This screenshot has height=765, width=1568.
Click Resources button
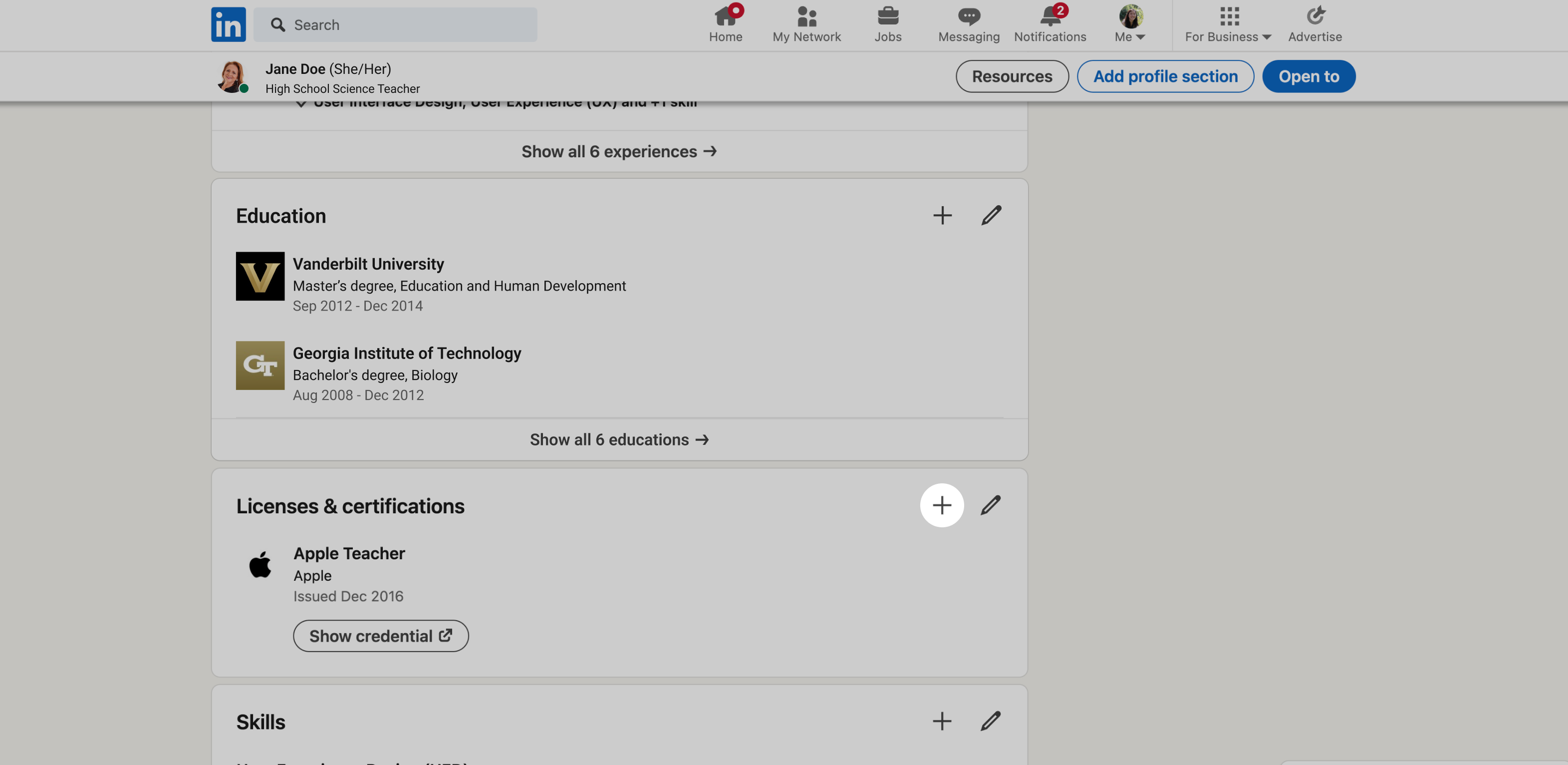point(1012,76)
